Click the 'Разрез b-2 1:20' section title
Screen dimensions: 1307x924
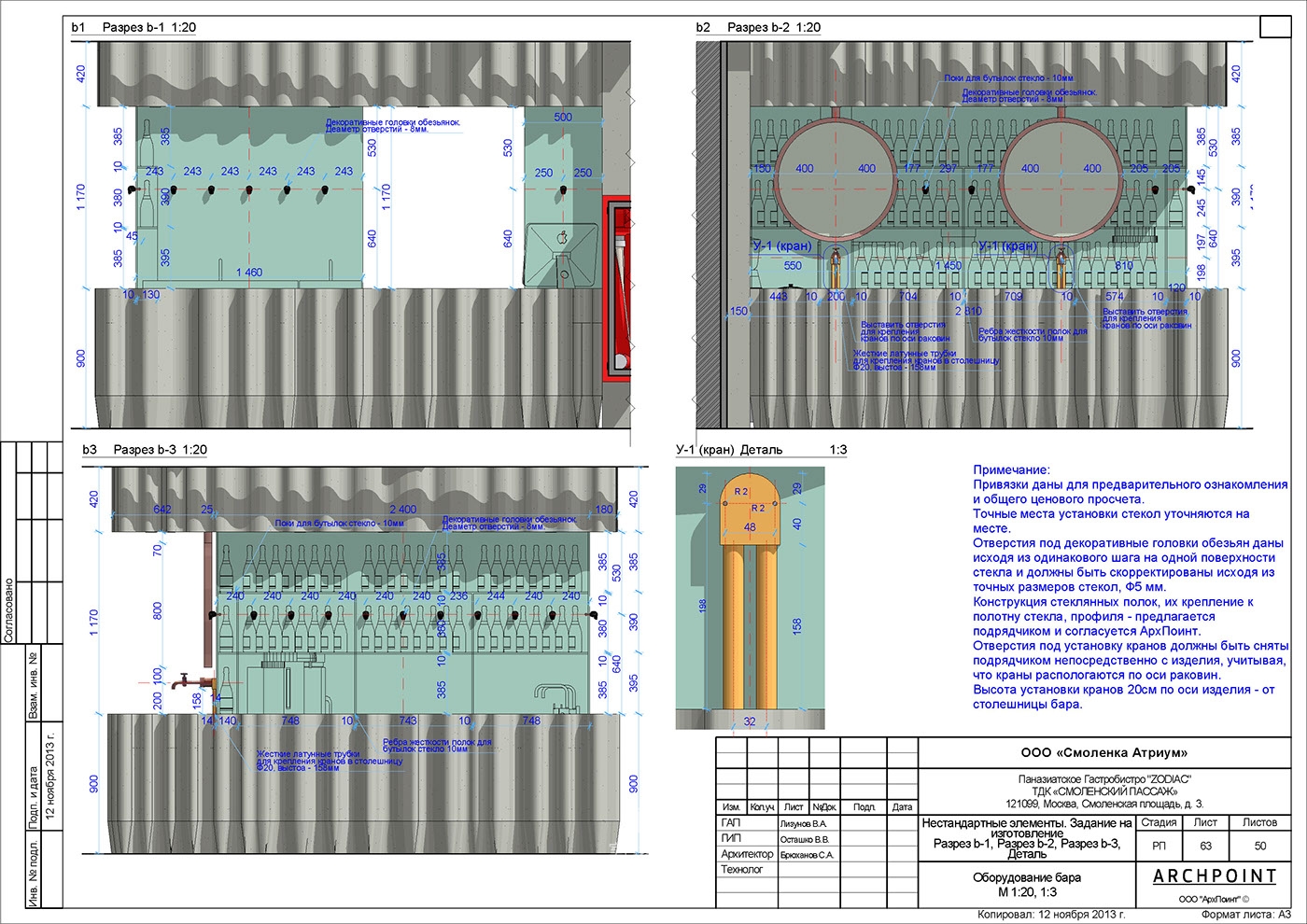click(774, 27)
